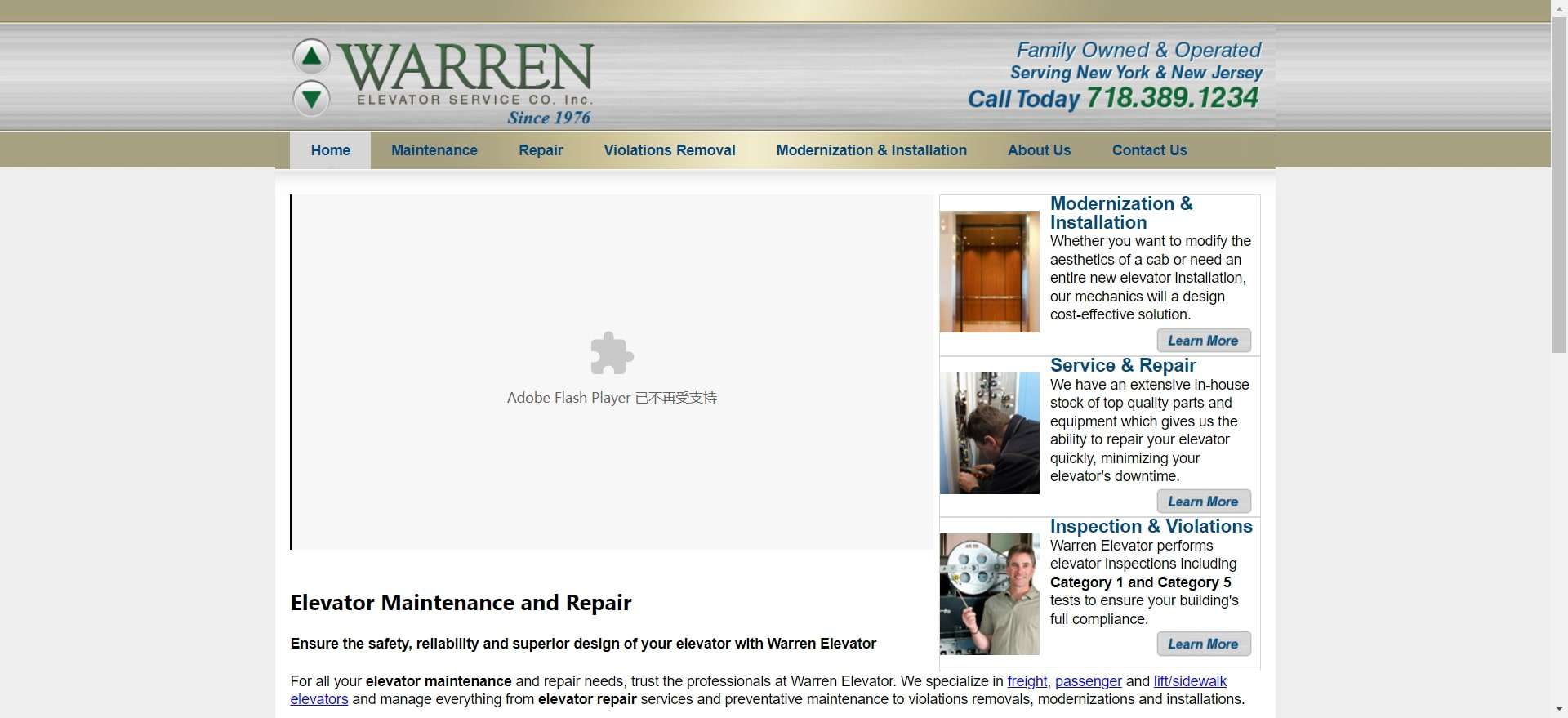The width and height of the screenshot is (1568, 718).
Task: Open the inspector with machinery thumbnail
Action: click(x=989, y=594)
